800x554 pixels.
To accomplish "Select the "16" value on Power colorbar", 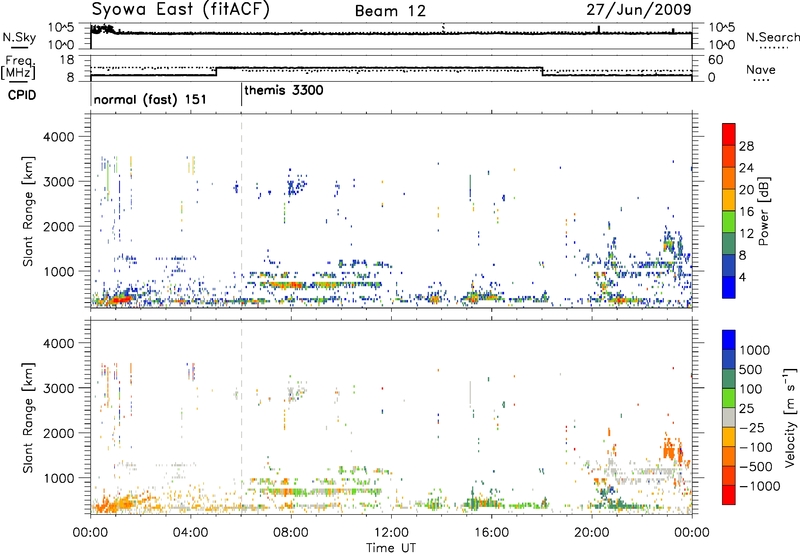I will [x=746, y=212].
